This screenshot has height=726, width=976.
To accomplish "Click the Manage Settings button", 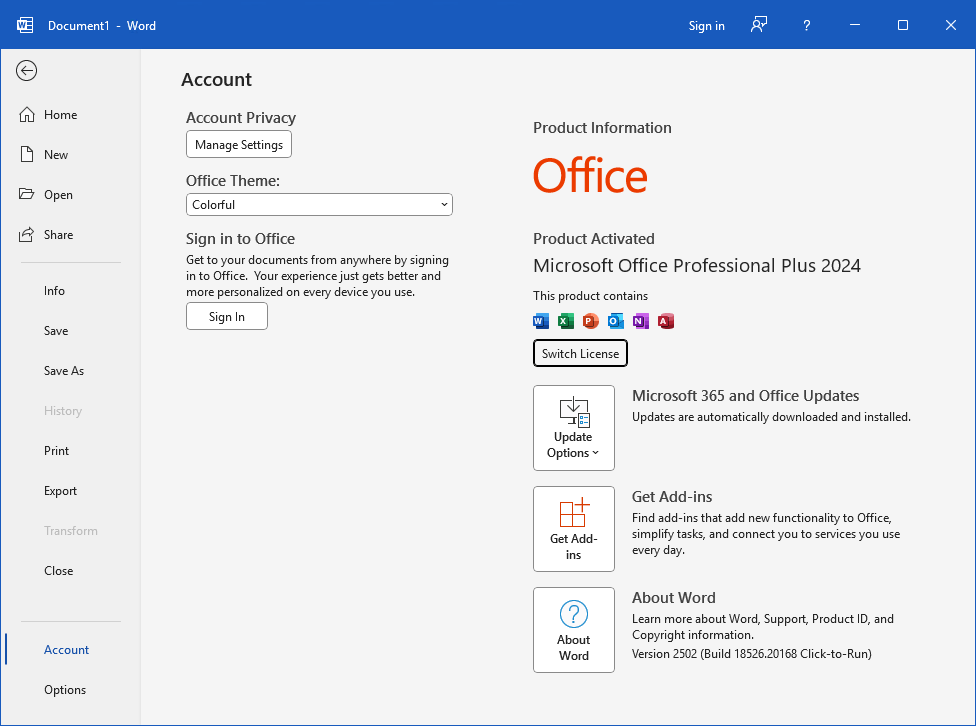I will pos(239,145).
